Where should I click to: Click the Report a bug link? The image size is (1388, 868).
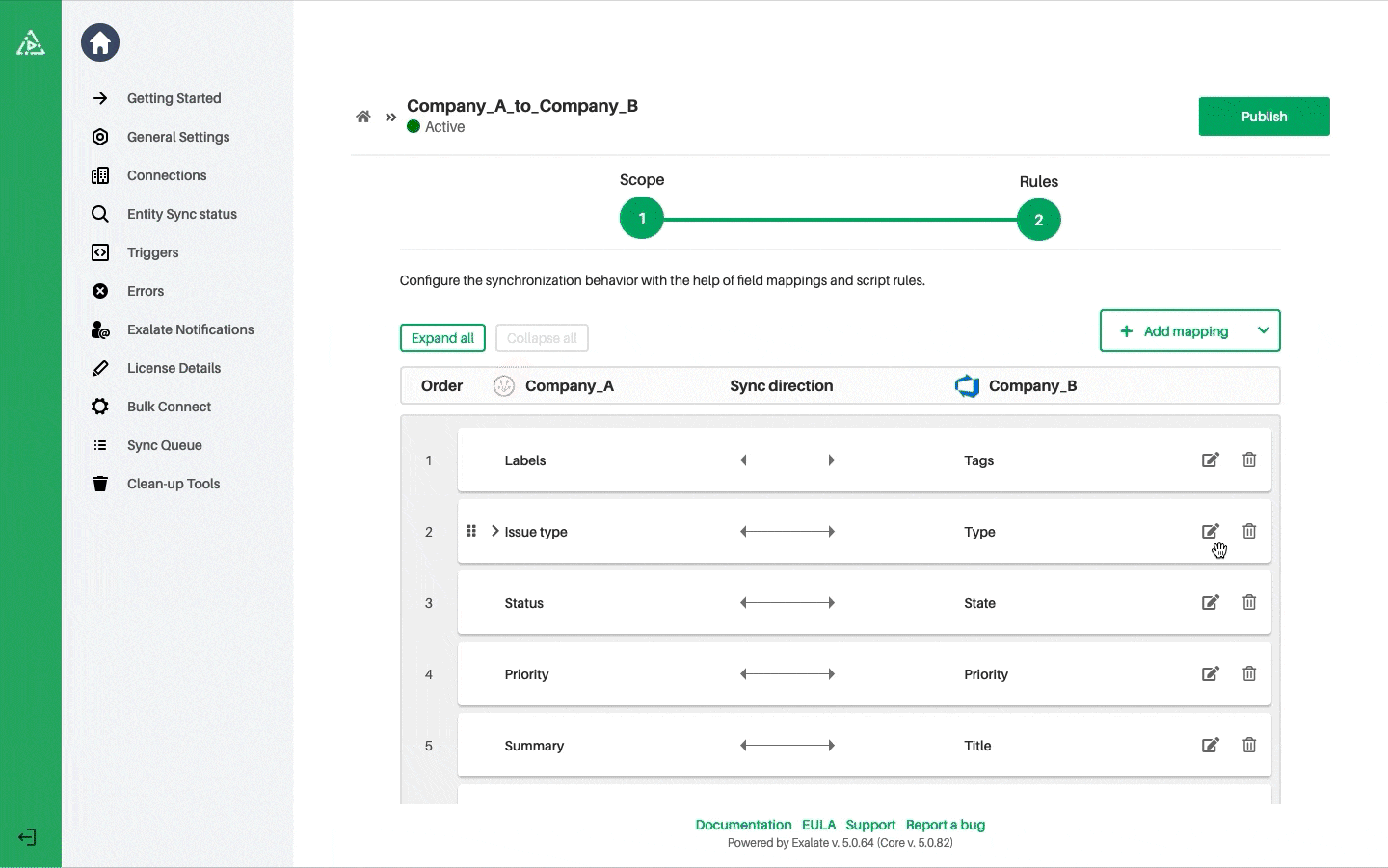pyautogui.click(x=946, y=825)
